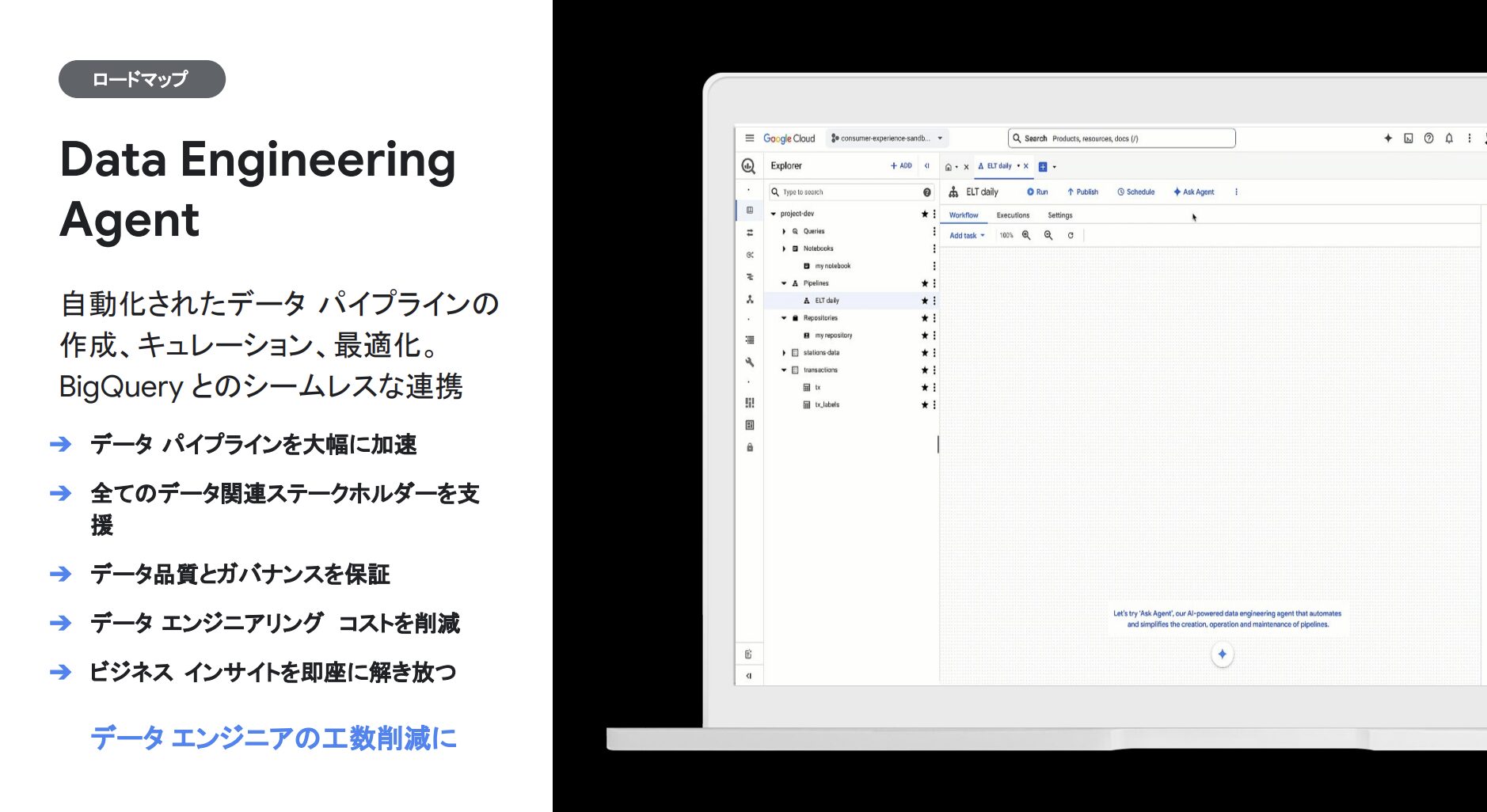Select the highlighted Explorer icon in left rail
1487x812 pixels.
click(750, 211)
